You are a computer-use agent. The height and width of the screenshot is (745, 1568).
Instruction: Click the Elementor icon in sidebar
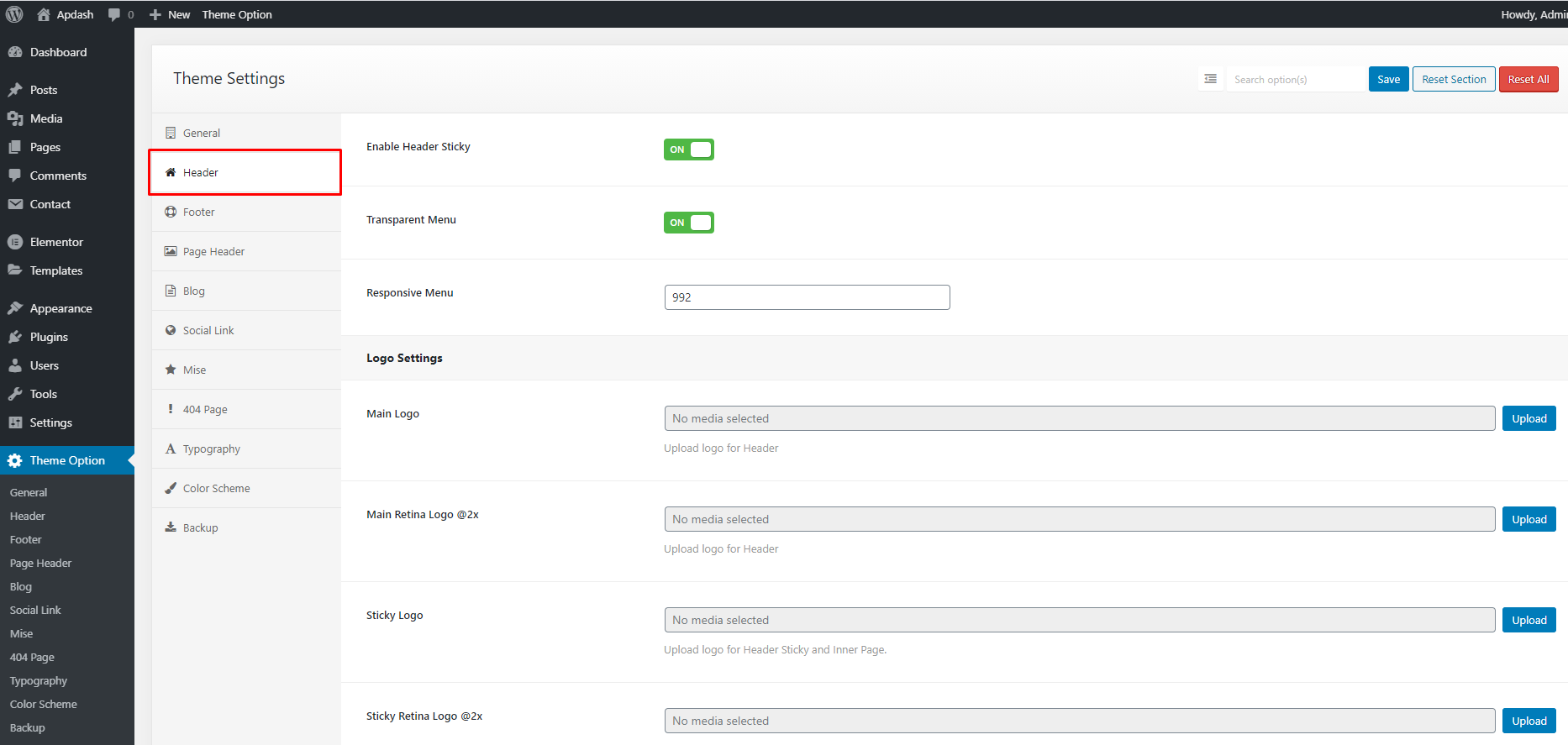coord(15,242)
